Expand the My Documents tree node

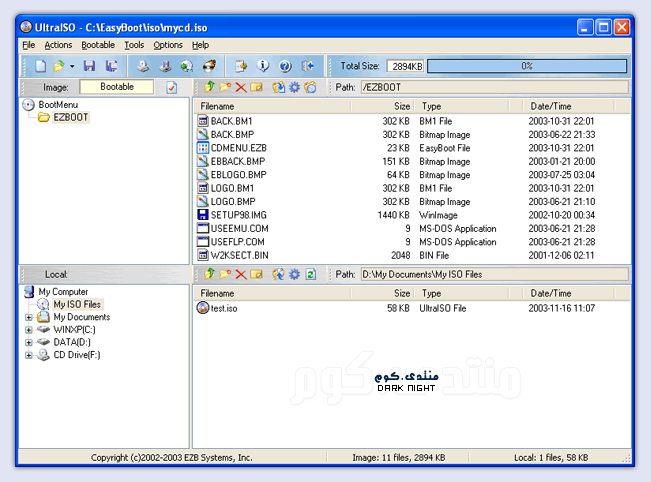[29, 317]
